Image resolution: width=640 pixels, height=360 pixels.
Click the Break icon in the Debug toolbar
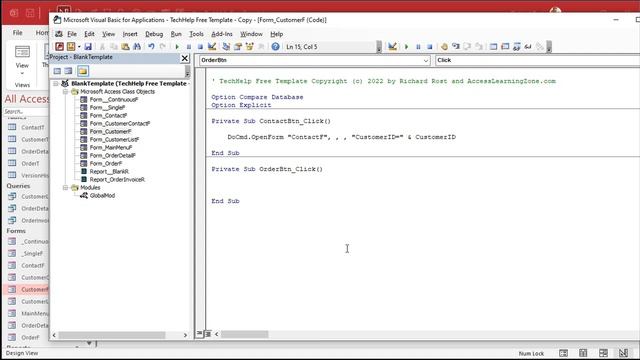coord(418,47)
